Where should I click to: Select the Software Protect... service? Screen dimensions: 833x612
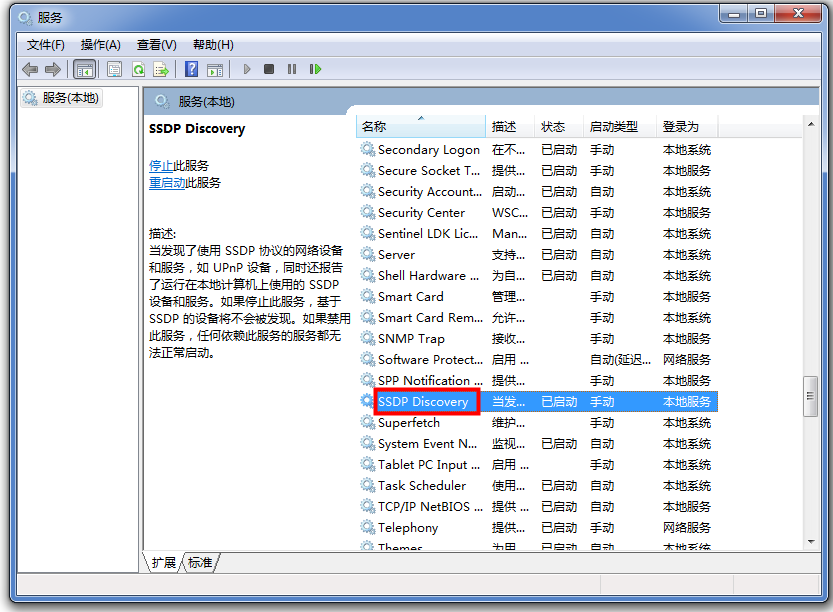click(x=430, y=360)
